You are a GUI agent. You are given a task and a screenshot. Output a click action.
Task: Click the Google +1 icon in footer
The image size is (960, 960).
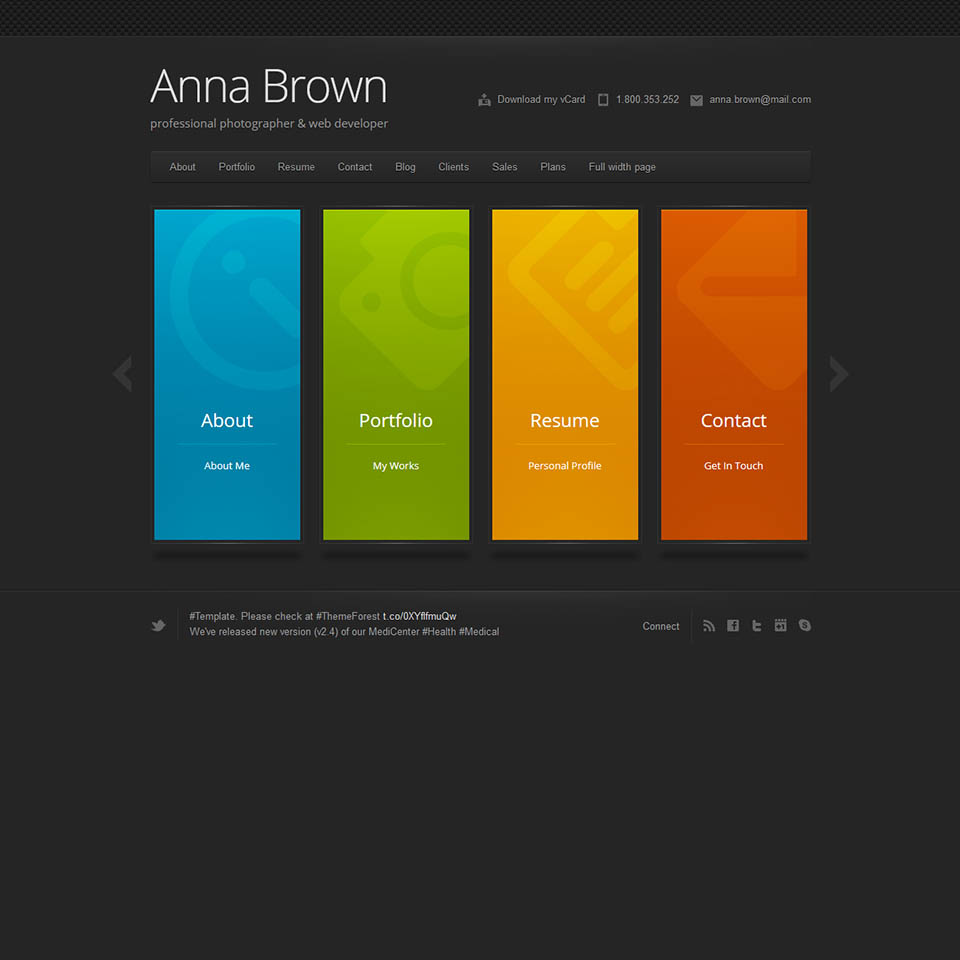pos(781,626)
